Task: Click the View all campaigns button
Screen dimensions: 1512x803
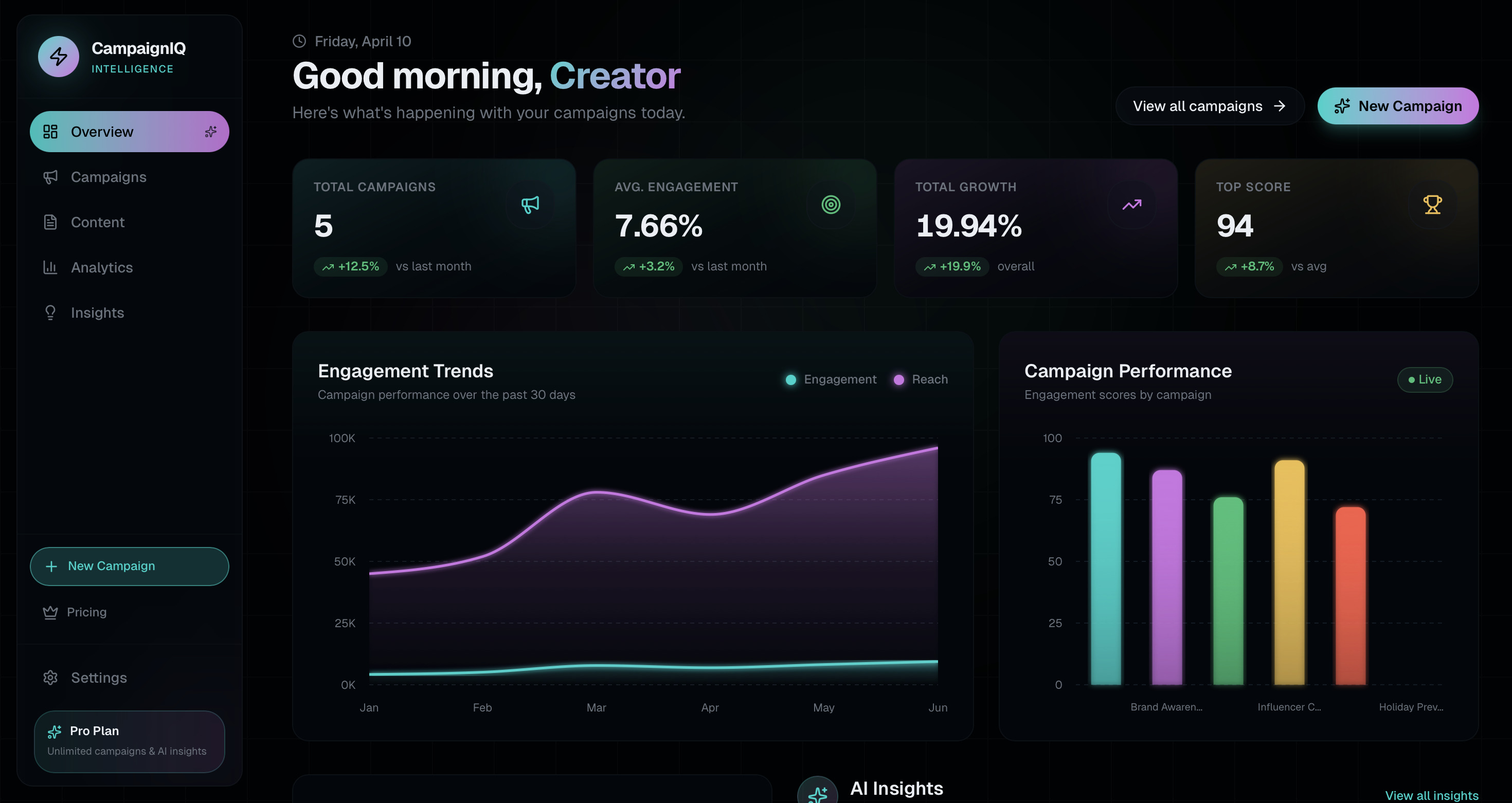Action: (x=1210, y=106)
